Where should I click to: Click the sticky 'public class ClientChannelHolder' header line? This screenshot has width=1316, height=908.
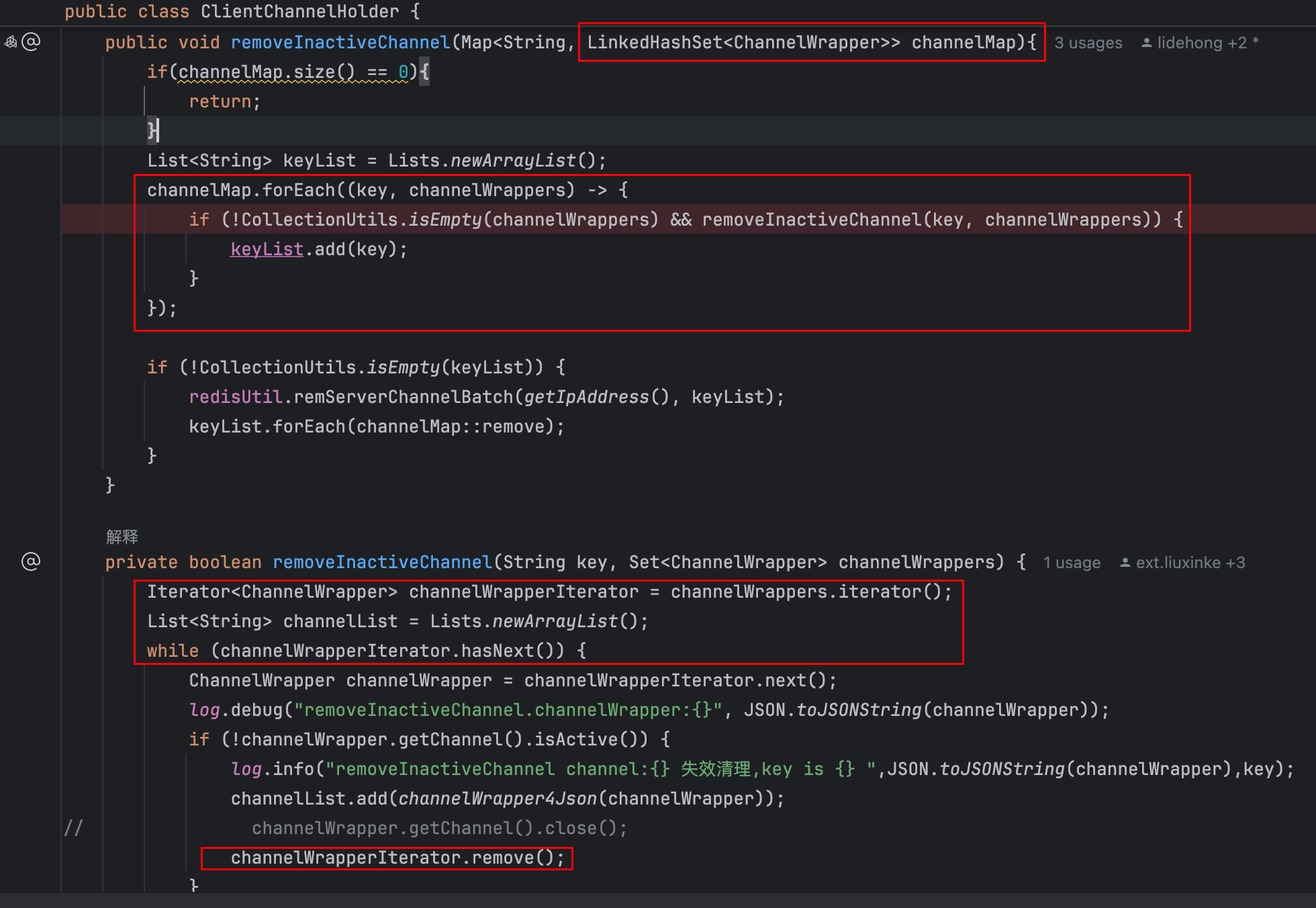coord(242,11)
